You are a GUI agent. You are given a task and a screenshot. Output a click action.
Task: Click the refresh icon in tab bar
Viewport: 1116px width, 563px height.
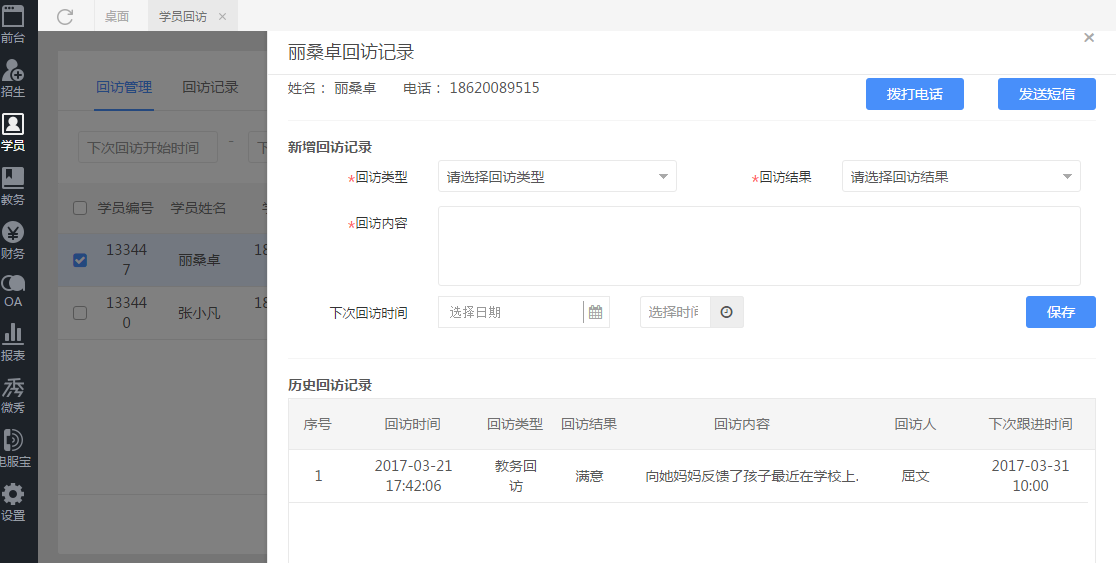coord(65,16)
